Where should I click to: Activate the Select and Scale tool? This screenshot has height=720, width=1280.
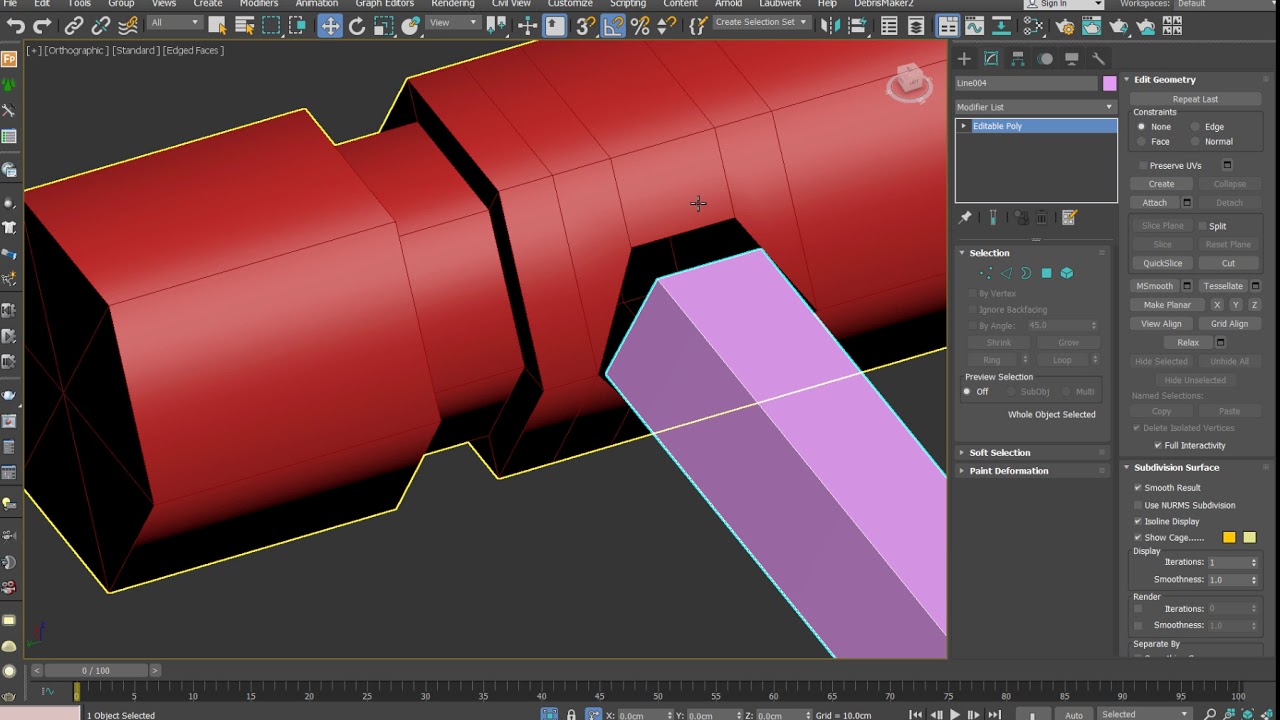(x=384, y=26)
